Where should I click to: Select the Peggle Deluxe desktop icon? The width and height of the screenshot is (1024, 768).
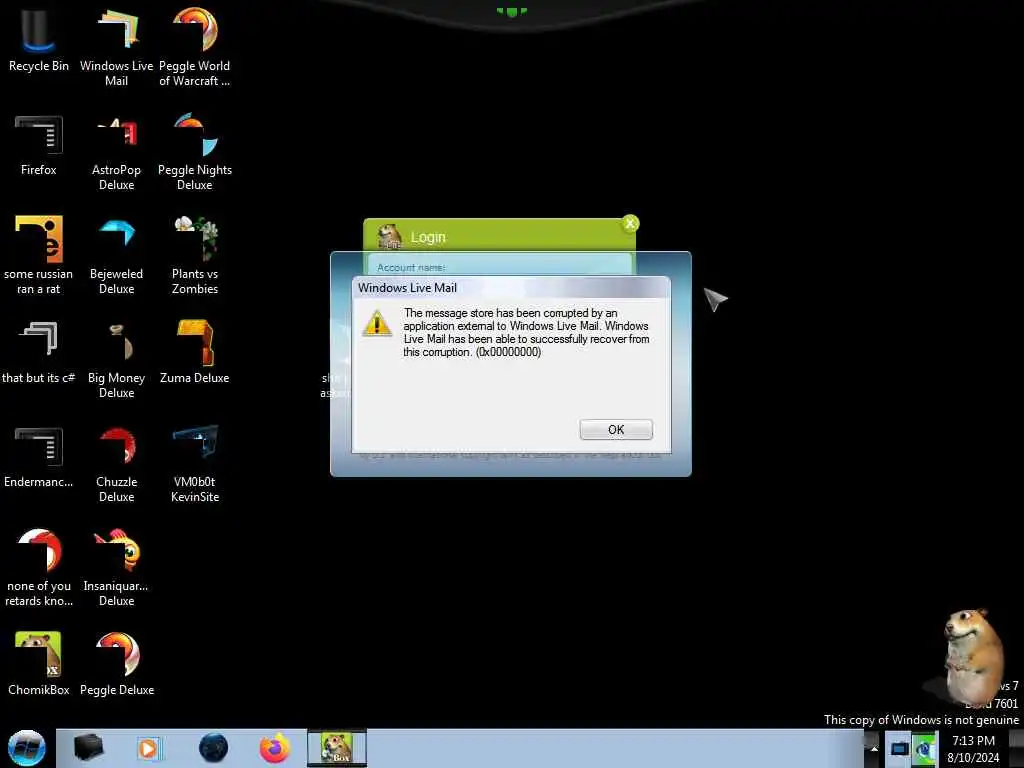pyautogui.click(x=116, y=664)
